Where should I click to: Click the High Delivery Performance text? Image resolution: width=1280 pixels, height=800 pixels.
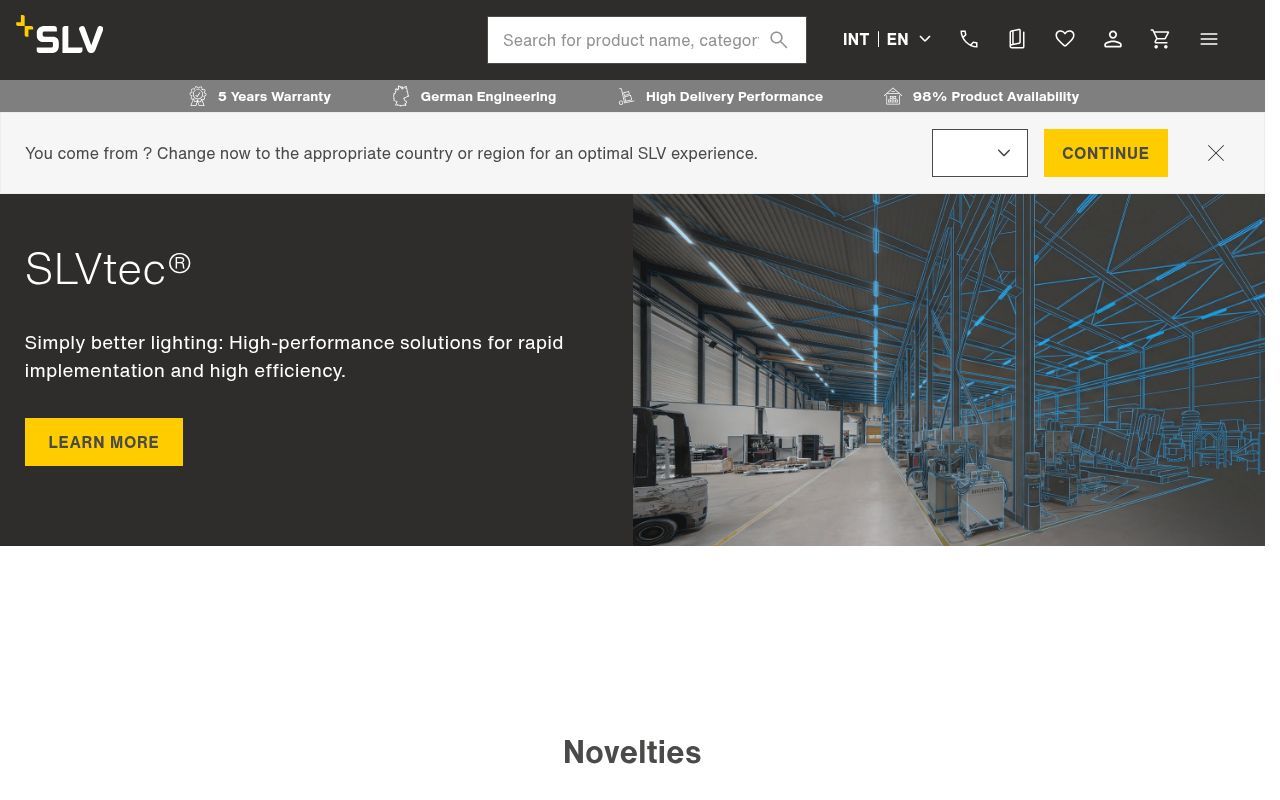click(x=734, y=96)
